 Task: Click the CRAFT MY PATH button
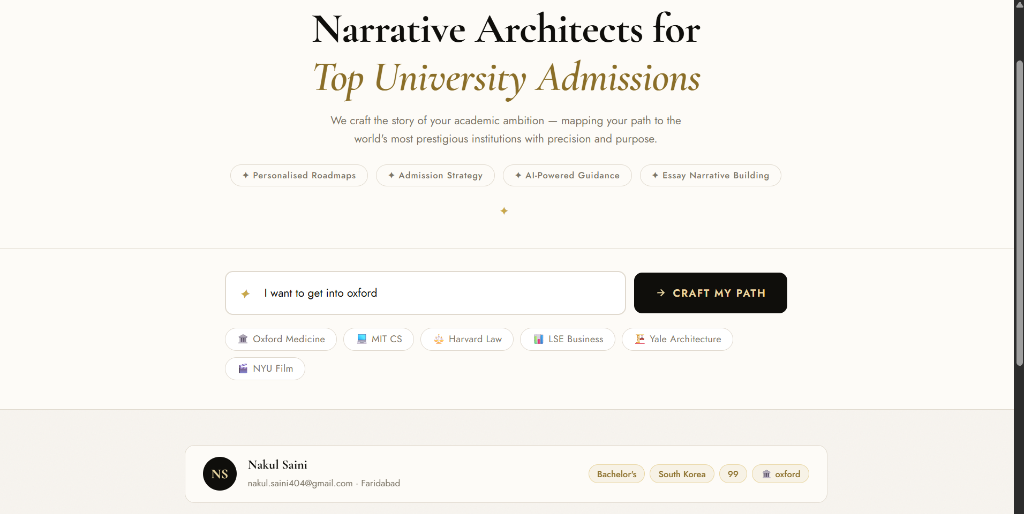(711, 293)
